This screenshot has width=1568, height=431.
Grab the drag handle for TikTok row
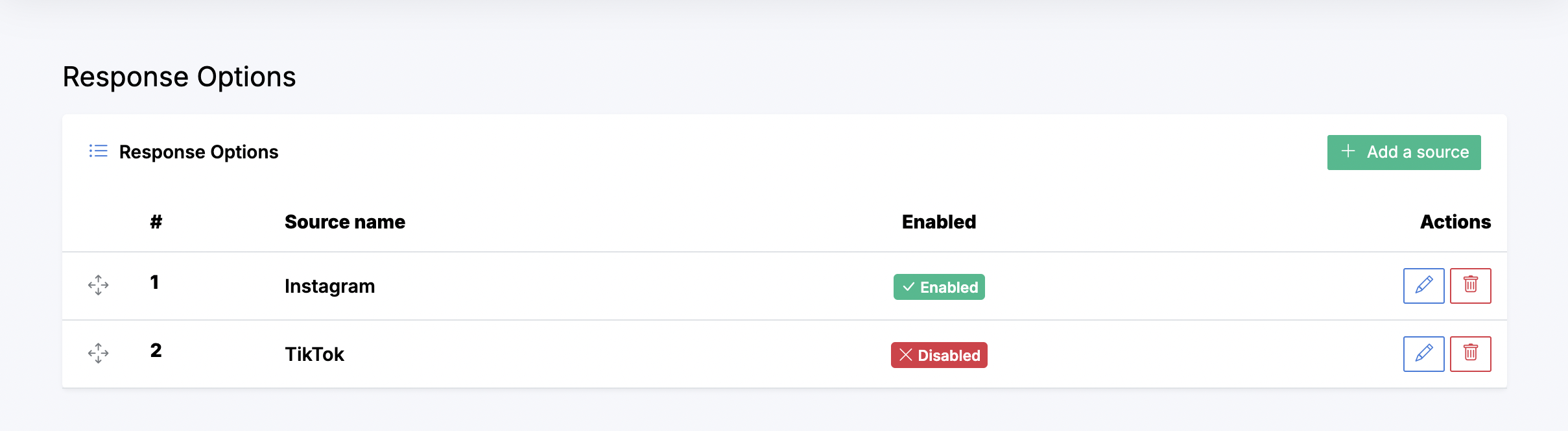point(99,353)
